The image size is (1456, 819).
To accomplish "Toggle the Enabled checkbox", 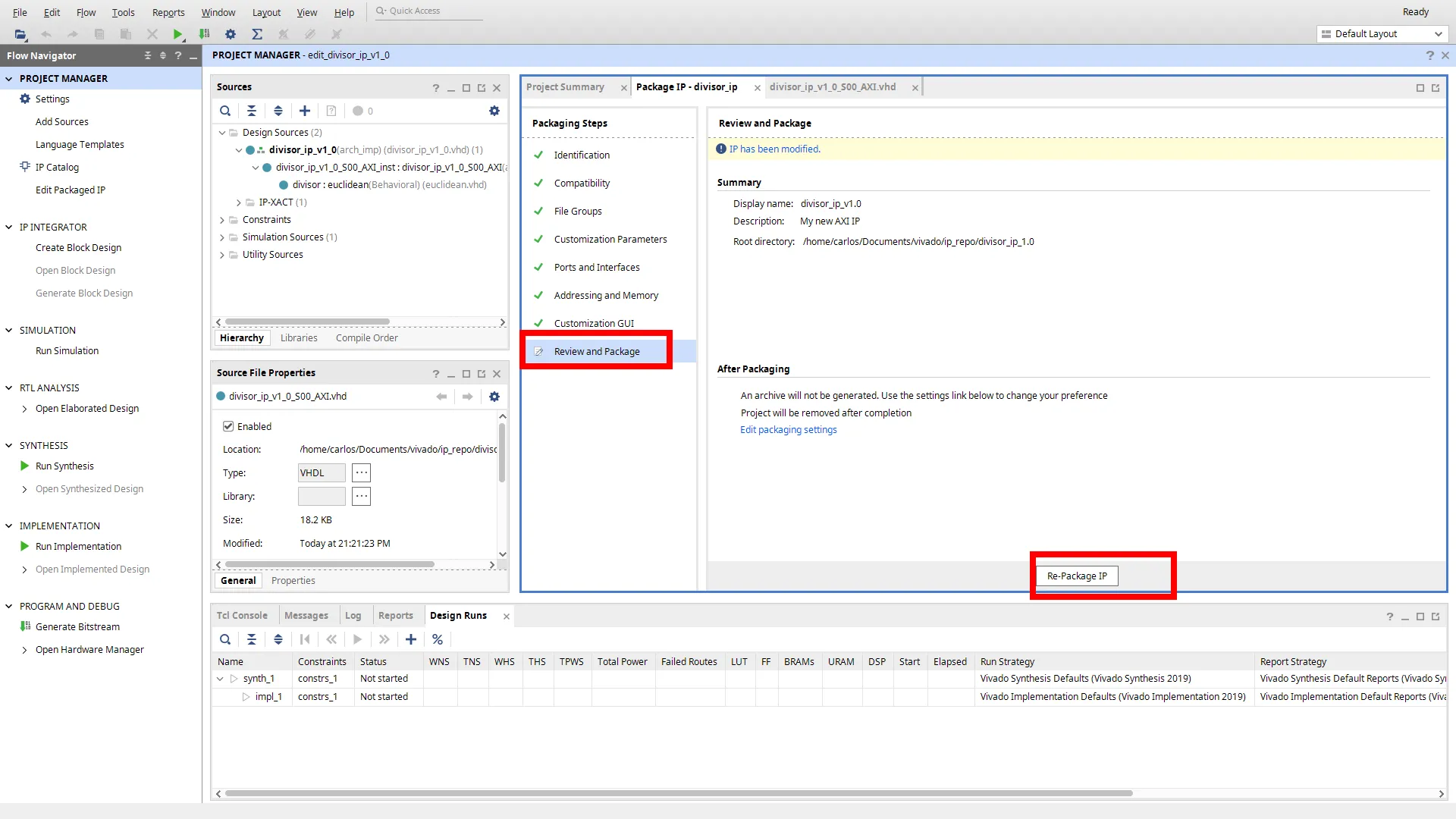I will pyautogui.click(x=228, y=426).
